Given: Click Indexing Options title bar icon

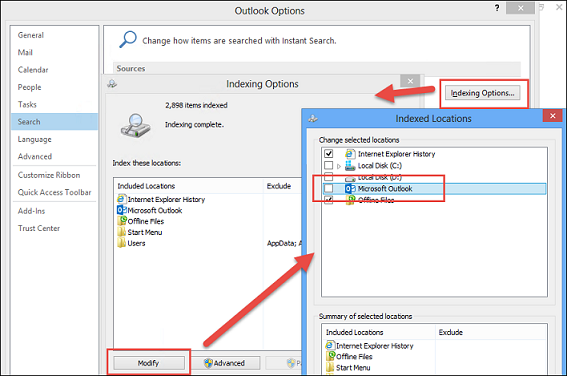Looking at the screenshot, I should (112, 84).
